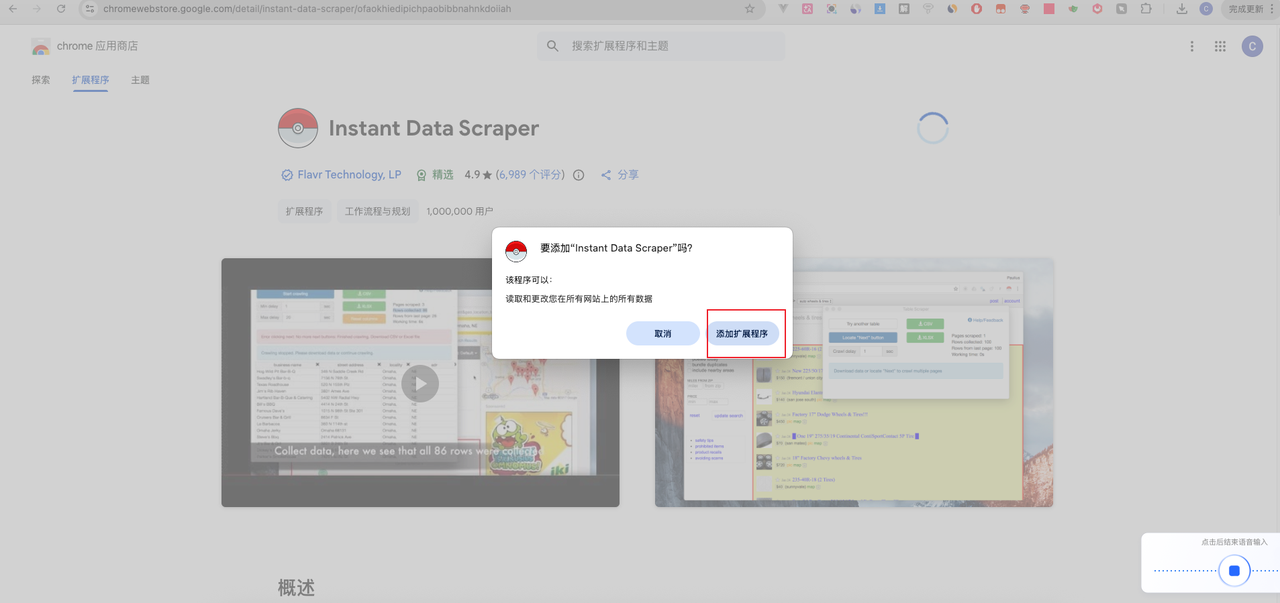The width and height of the screenshot is (1280, 603).
Task: Switch to 探索 tab
Action: (x=41, y=80)
